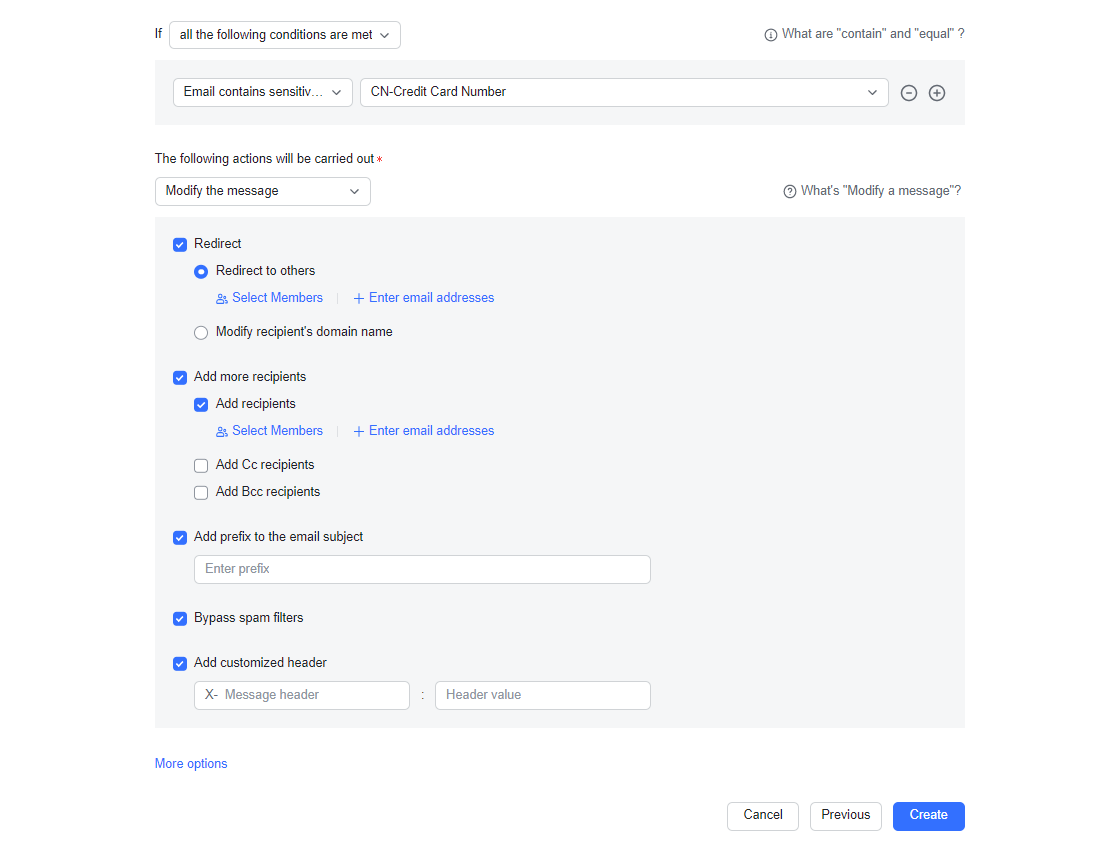This screenshot has width=1108, height=841.
Task: Remove the condition with the minus icon
Action: 908,92
